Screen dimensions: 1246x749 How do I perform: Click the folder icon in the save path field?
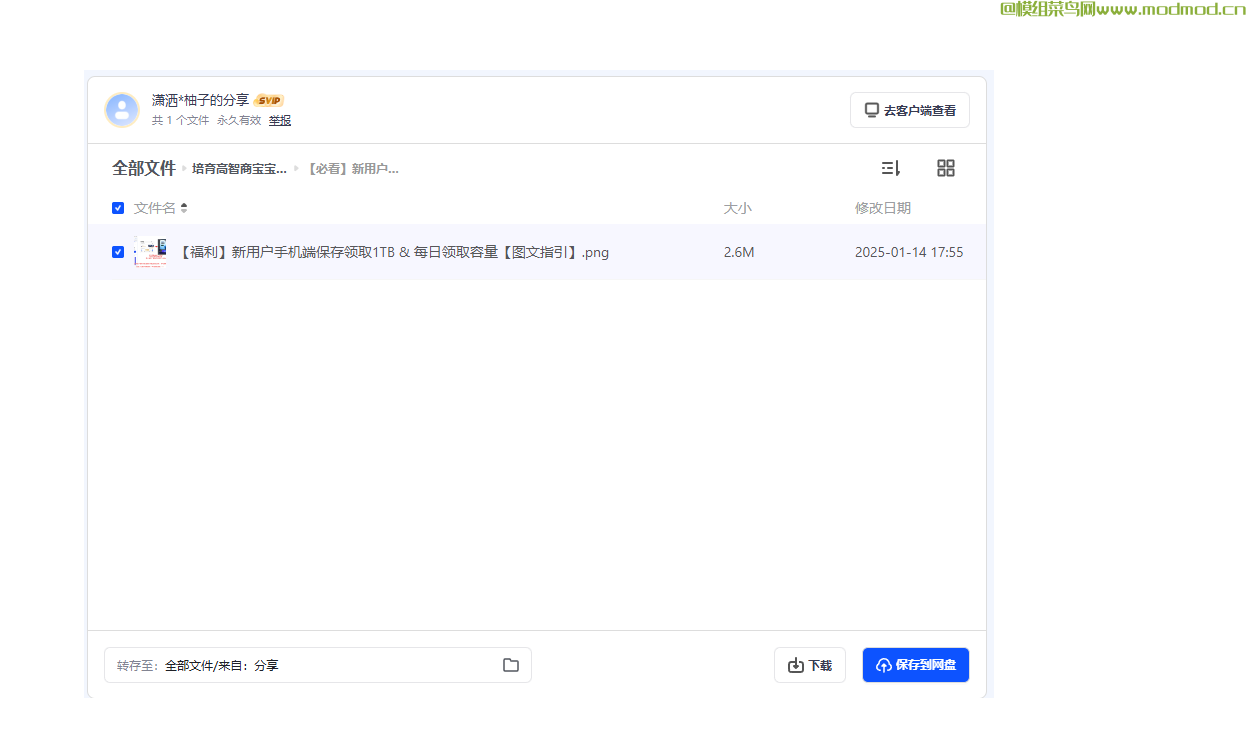tap(511, 665)
